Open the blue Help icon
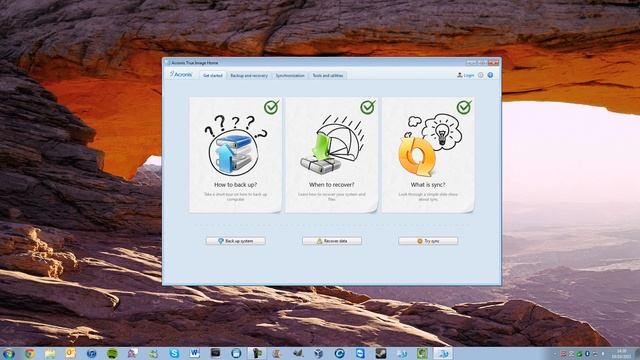This screenshot has width=640, height=360. pyautogui.click(x=490, y=75)
